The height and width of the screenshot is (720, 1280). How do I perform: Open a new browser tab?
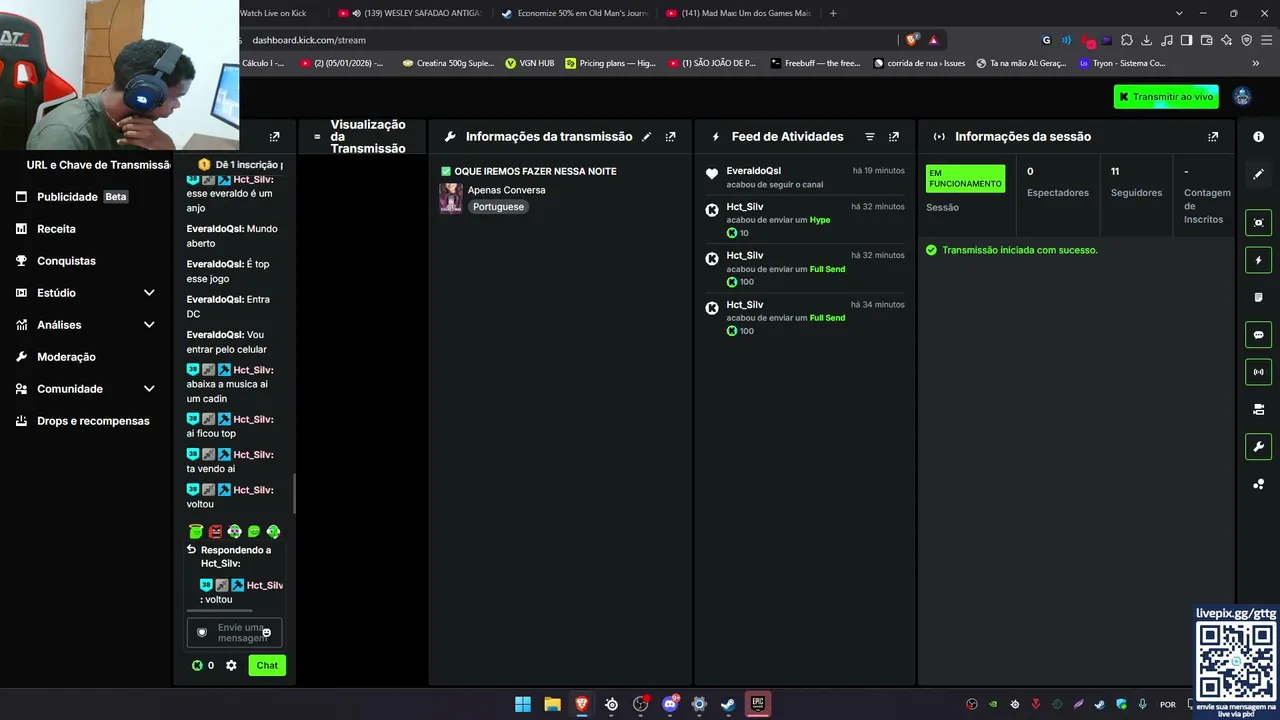[x=833, y=13]
